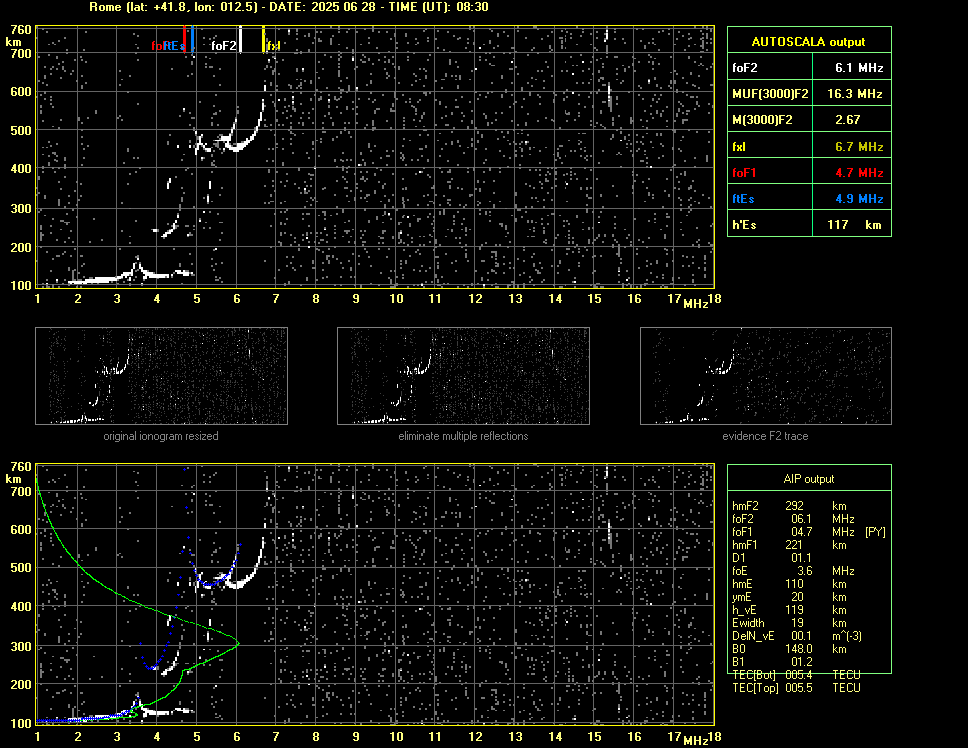Click the MHz axis unit under the lower ionogram
The image size is (968, 748).
[695, 740]
